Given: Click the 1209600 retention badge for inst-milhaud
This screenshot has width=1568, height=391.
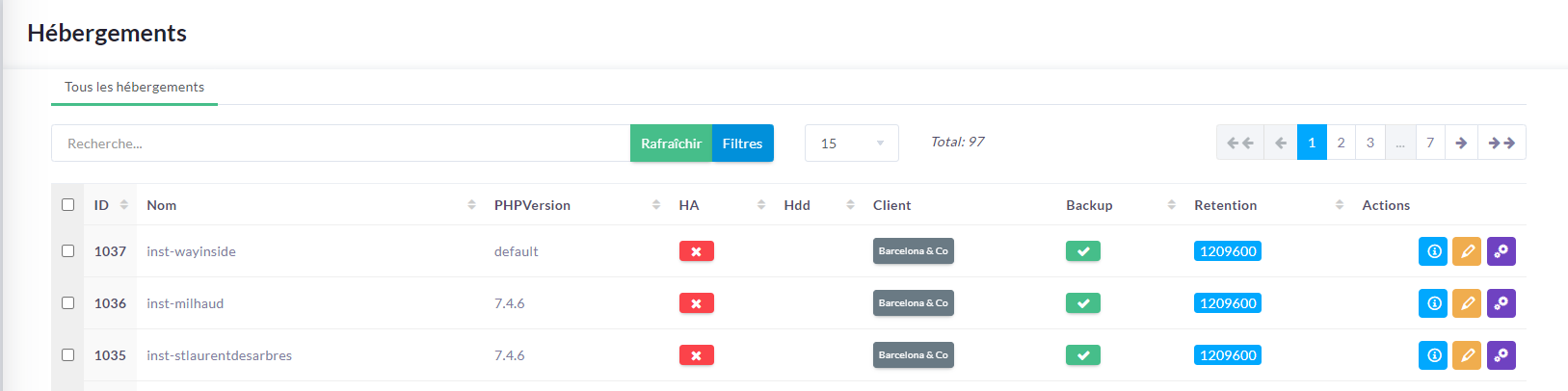Looking at the screenshot, I should click(x=1228, y=303).
